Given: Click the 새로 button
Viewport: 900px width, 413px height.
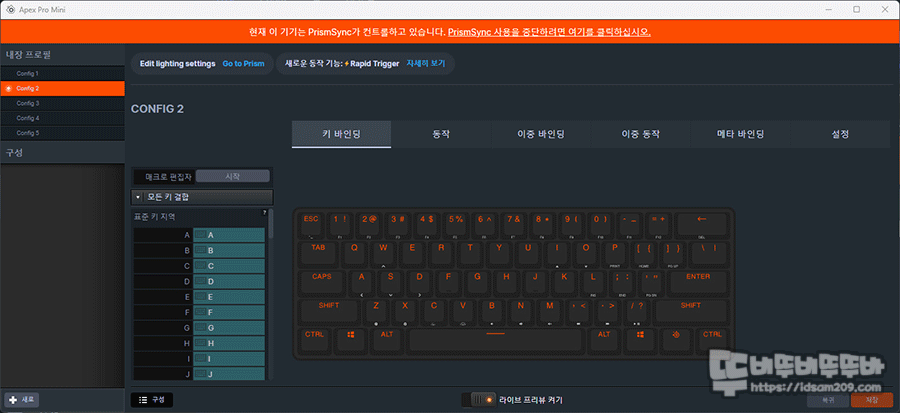Looking at the screenshot, I should 21,400.
